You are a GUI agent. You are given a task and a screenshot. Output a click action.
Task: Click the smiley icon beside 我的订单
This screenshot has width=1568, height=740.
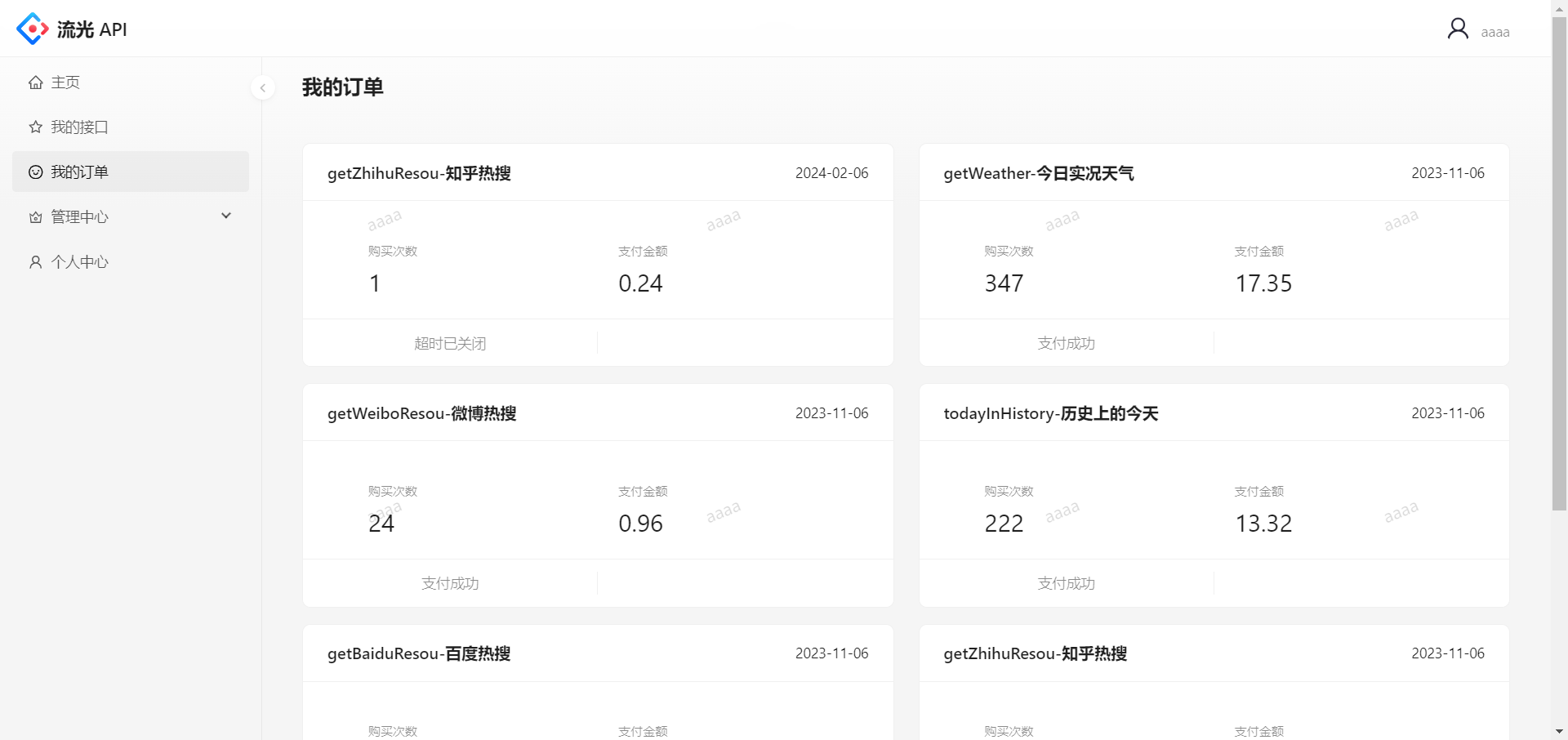pos(35,172)
